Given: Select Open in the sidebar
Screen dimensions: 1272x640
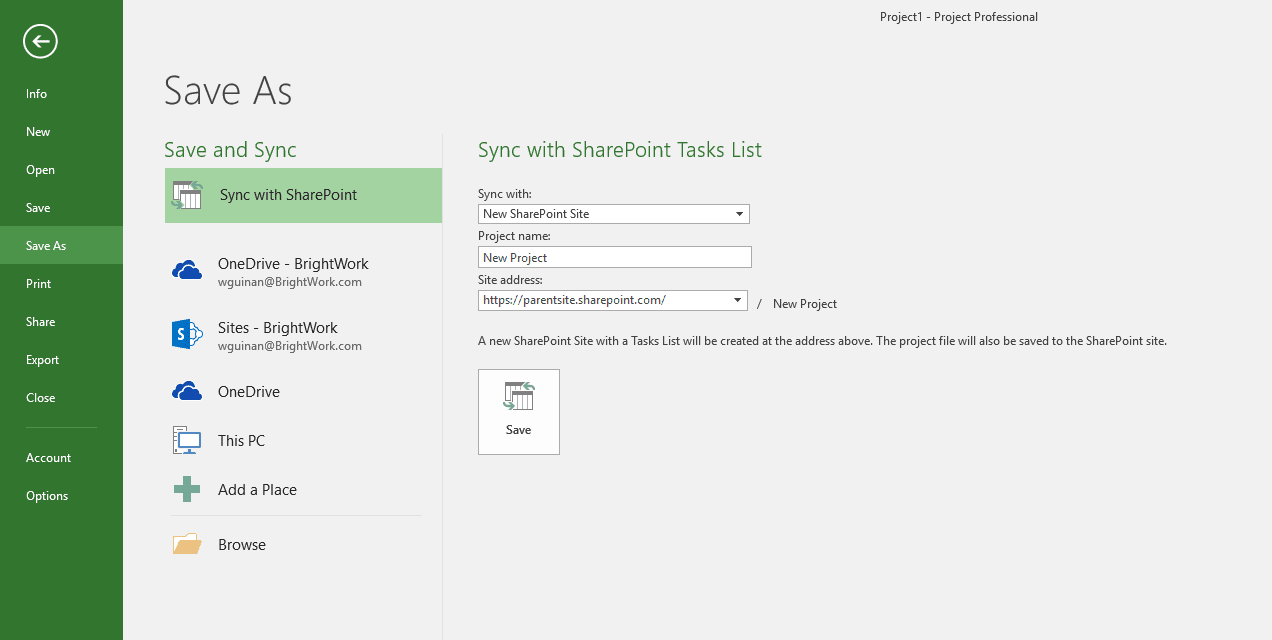Looking at the screenshot, I should point(61,170).
